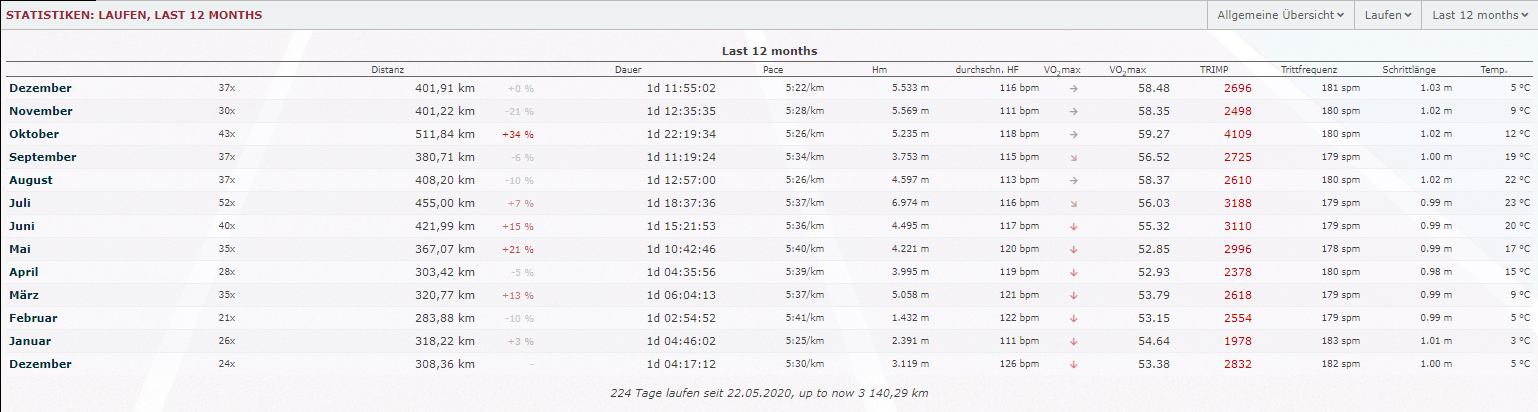Expand the Laufen sport selector
1538x412 pixels.
pyautogui.click(x=1391, y=15)
